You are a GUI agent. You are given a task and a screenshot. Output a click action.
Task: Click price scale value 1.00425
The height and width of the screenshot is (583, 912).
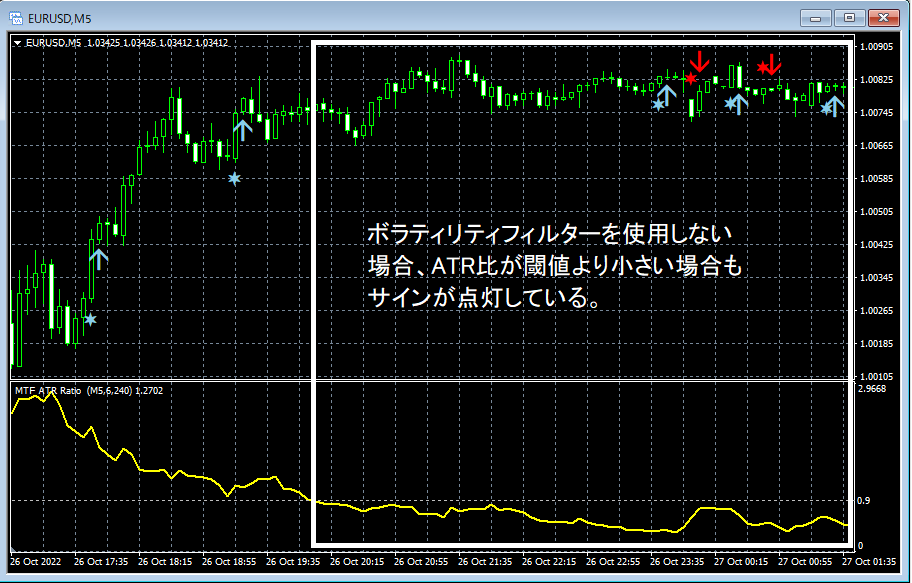click(876, 245)
